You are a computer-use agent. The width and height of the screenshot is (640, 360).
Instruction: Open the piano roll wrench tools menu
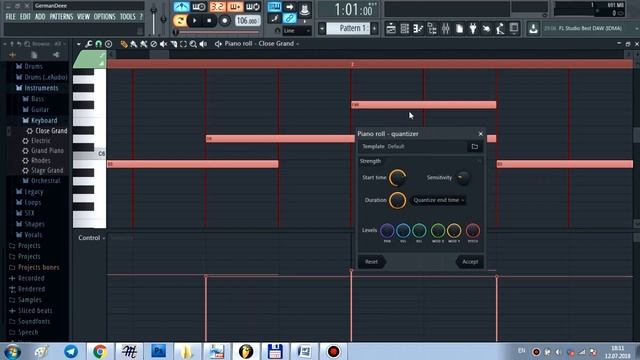89,44
